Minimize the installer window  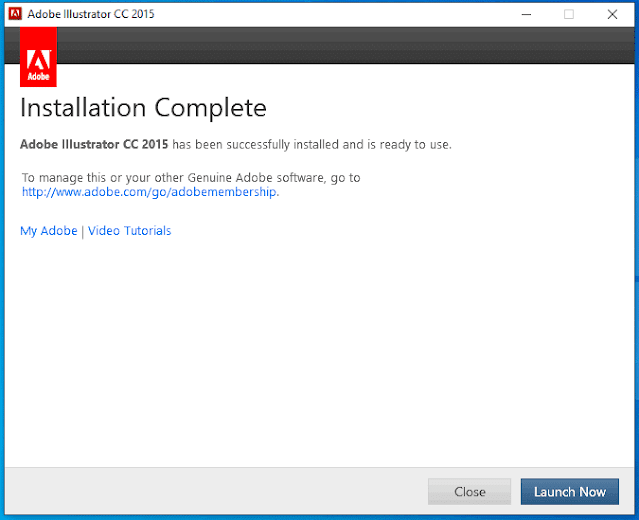526,14
